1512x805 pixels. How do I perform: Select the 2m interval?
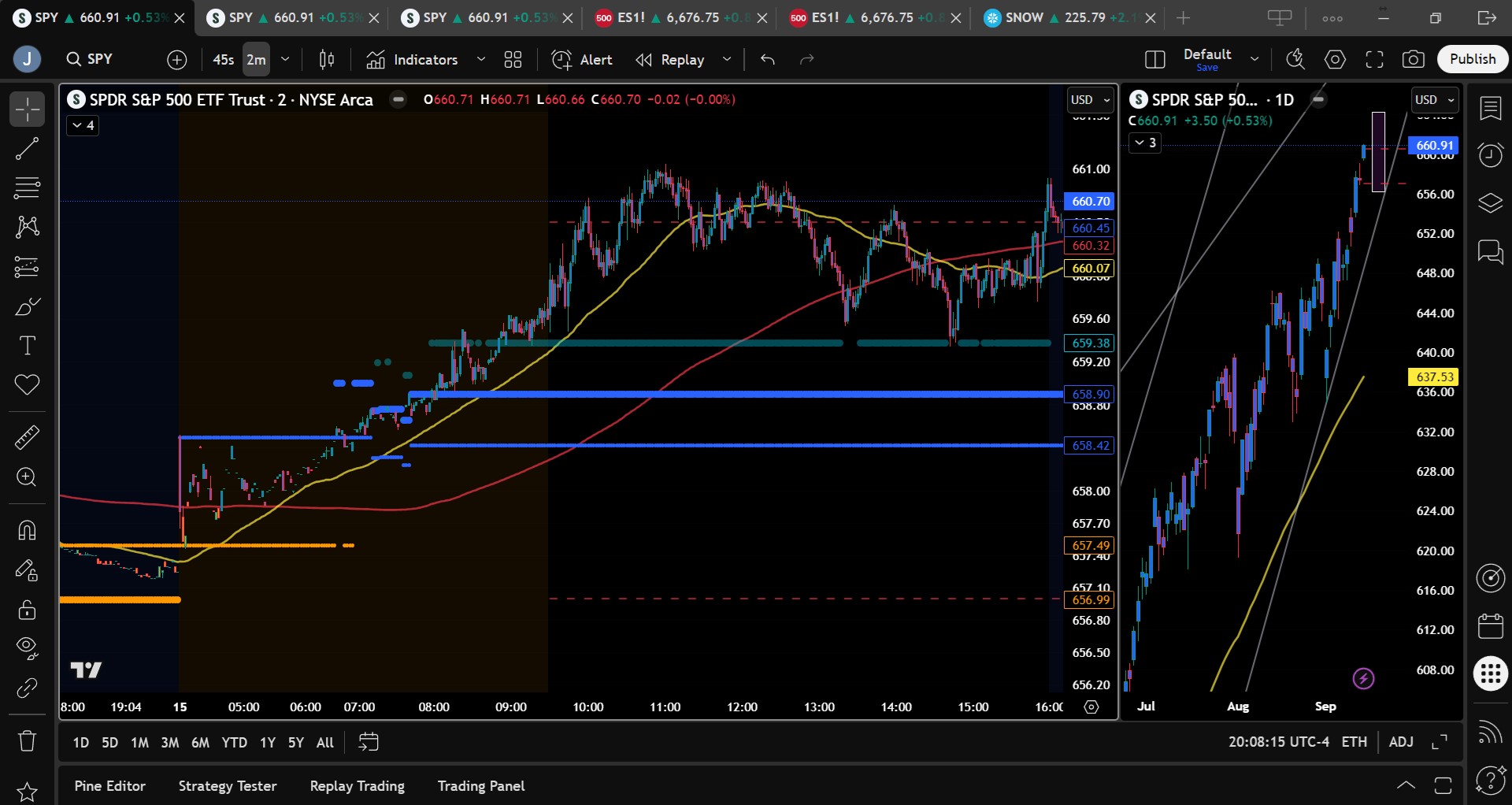click(x=256, y=59)
